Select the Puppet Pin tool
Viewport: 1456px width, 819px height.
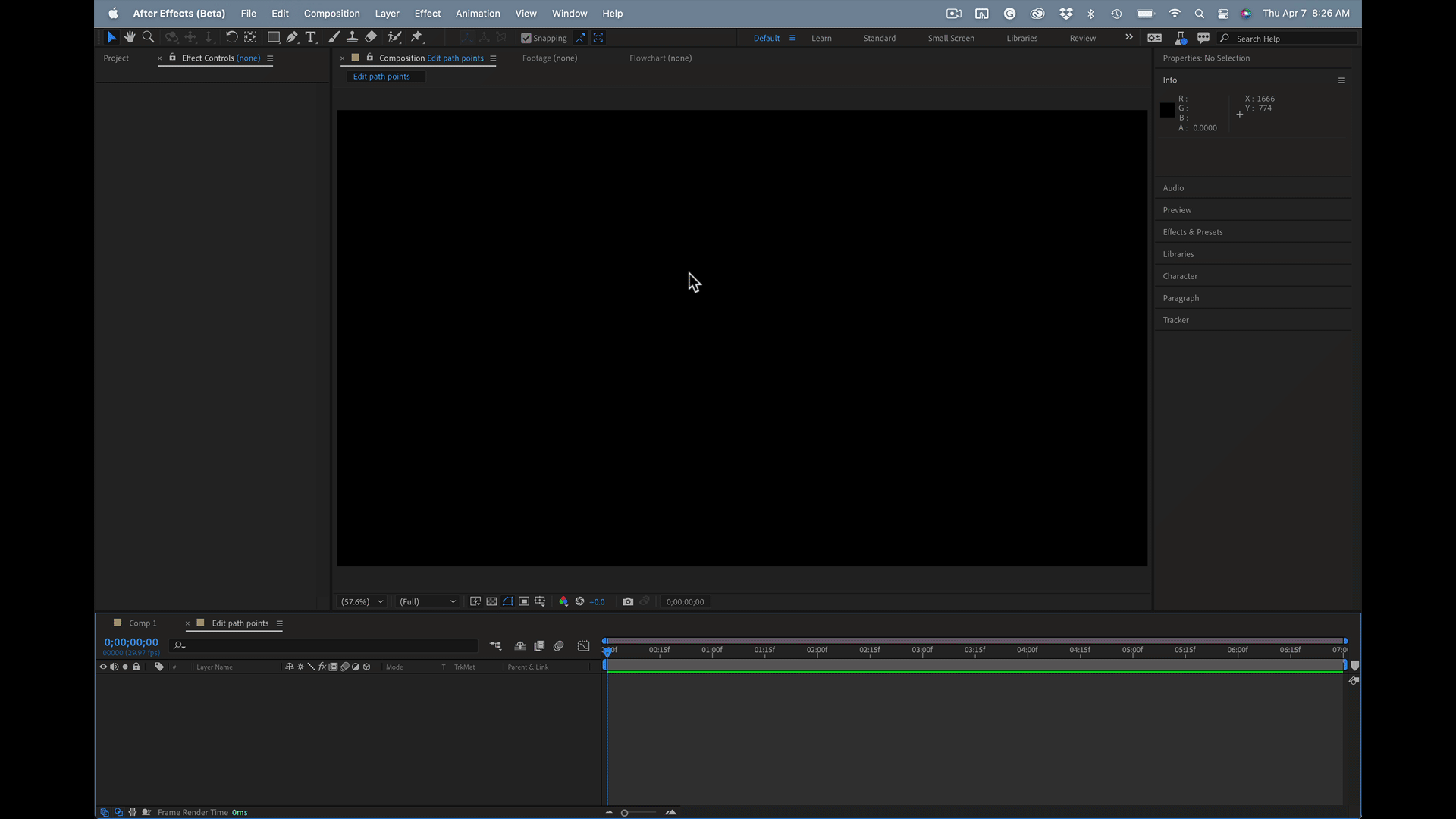pos(416,37)
